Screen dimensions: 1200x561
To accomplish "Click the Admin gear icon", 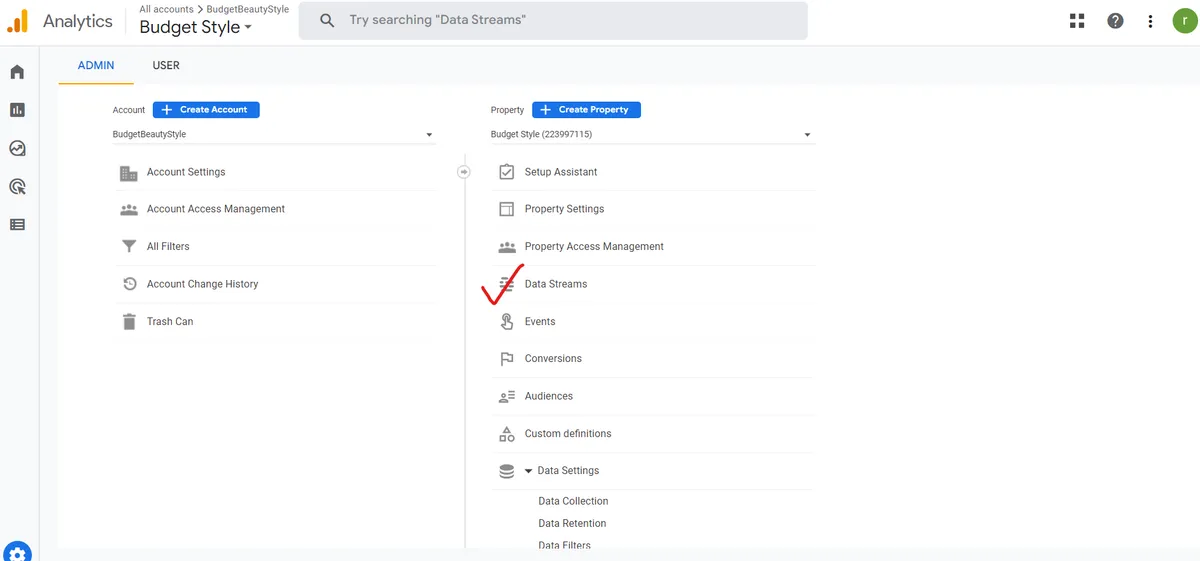I will [17, 553].
